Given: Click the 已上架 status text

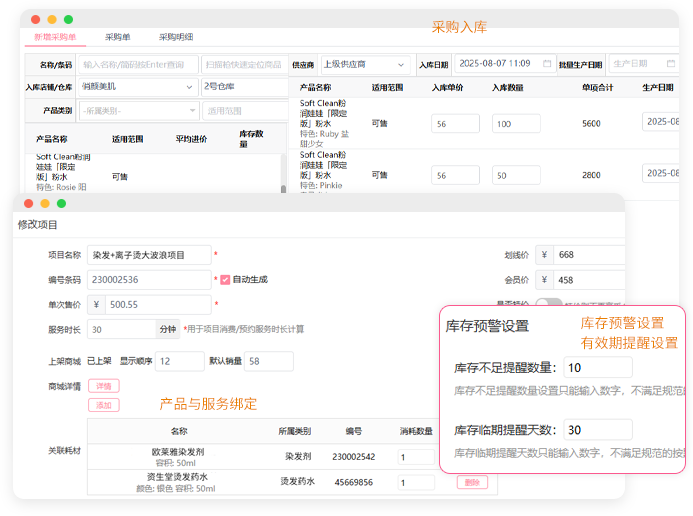Looking at the screenshot, I should 99,361.
